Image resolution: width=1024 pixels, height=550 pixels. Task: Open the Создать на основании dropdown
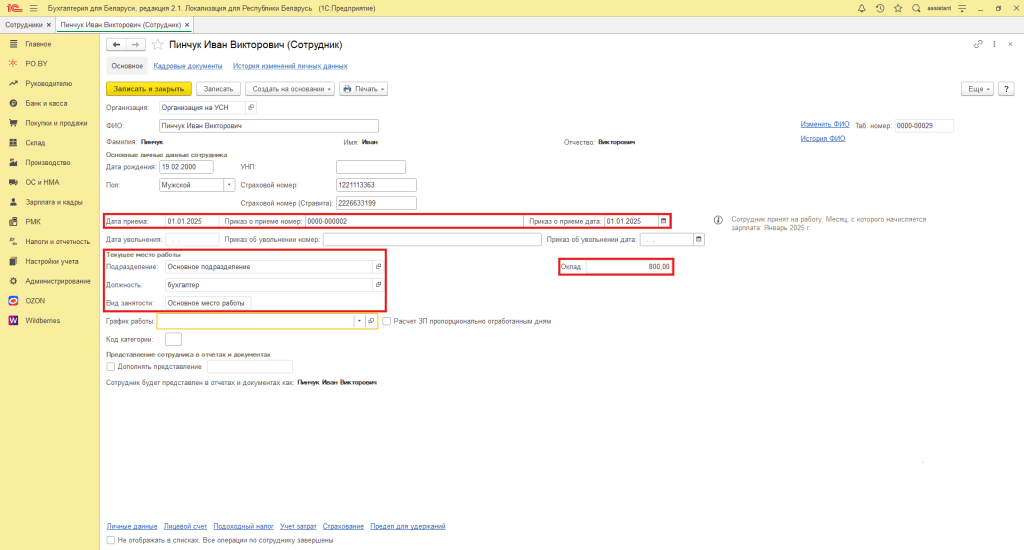pyautogui.click(x=290, y=89)
